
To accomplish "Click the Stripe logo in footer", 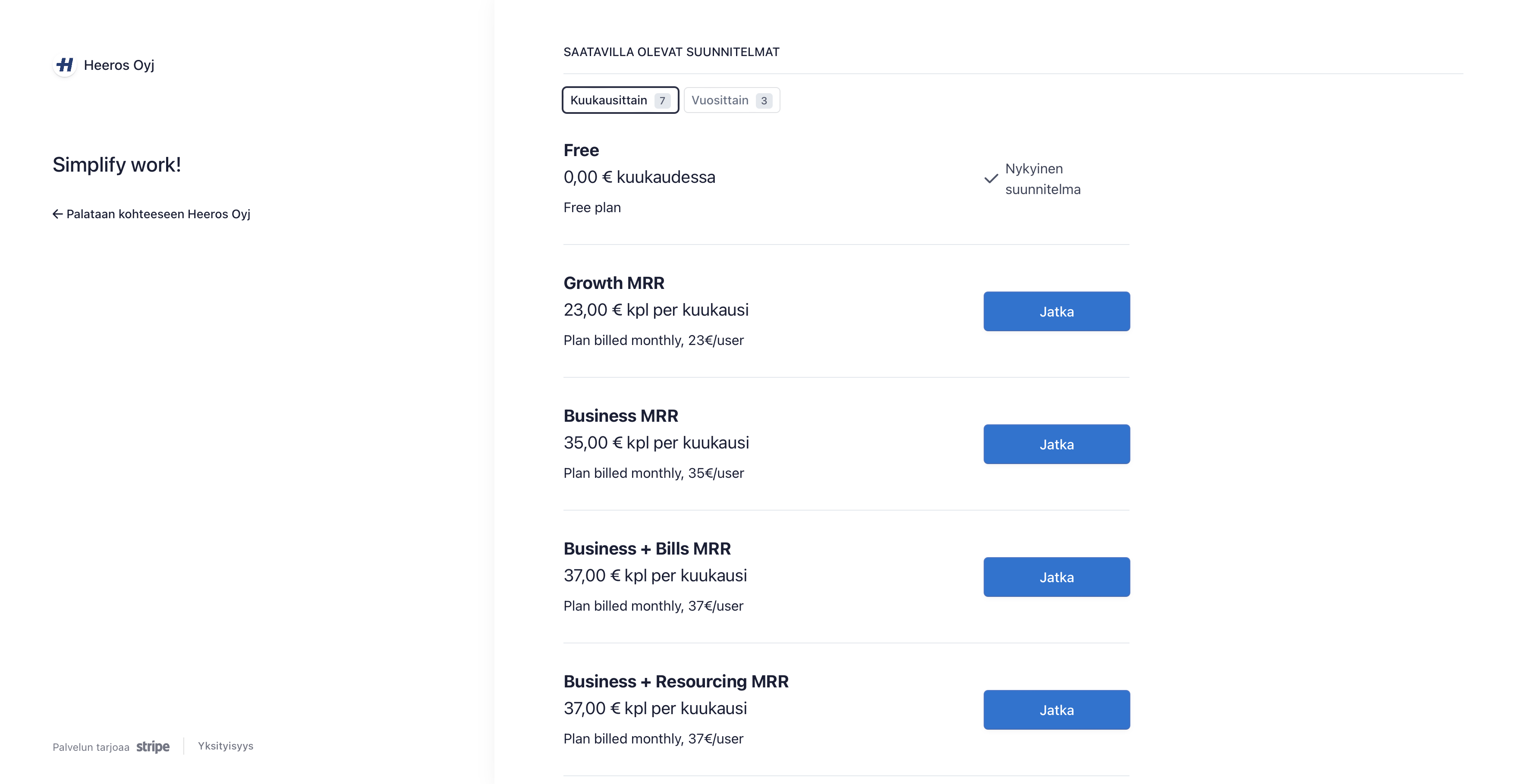I will click(153, 746).
